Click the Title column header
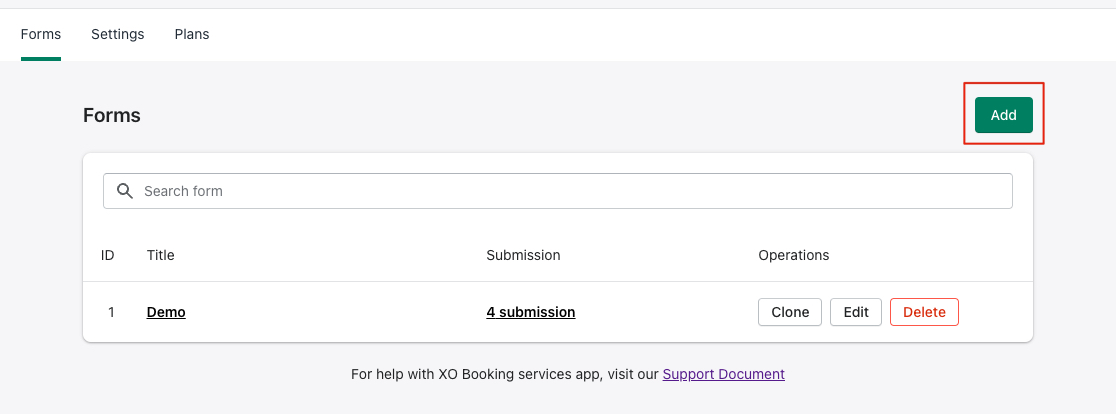 160,255
